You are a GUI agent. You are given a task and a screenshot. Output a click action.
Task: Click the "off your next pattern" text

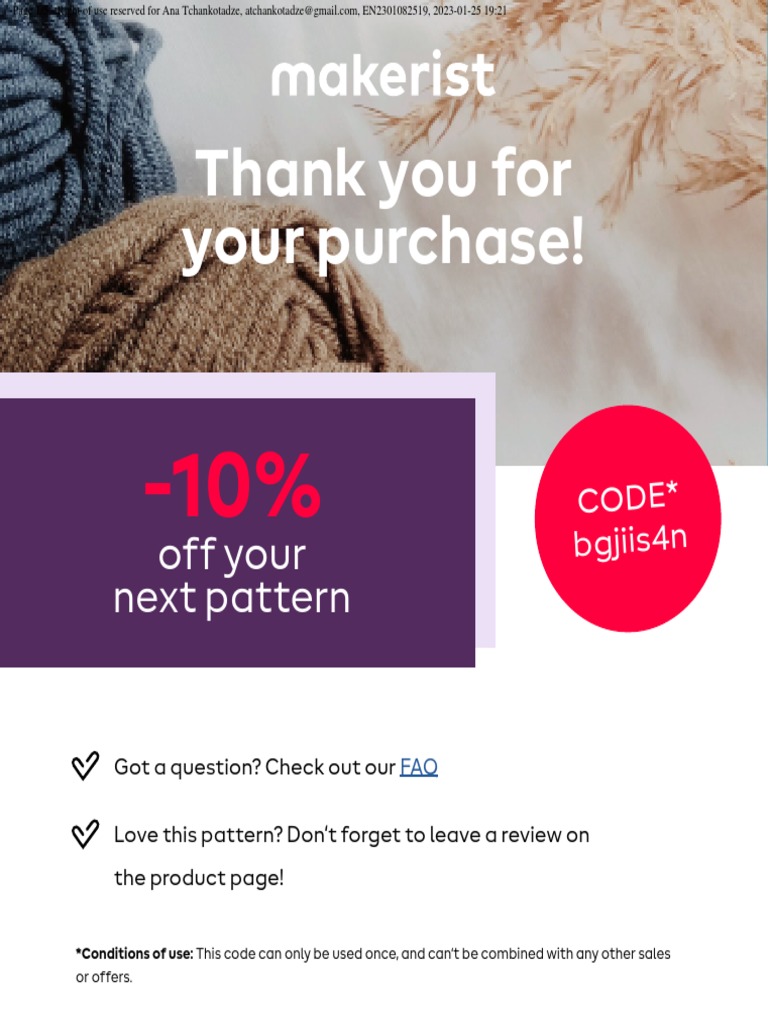pyautogui.click(x=232, y=577)
